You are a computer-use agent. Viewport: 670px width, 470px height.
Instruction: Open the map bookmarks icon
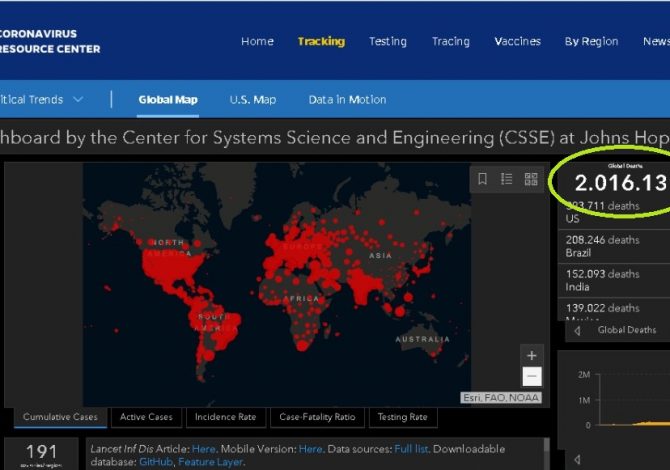[x=482, y=179]
